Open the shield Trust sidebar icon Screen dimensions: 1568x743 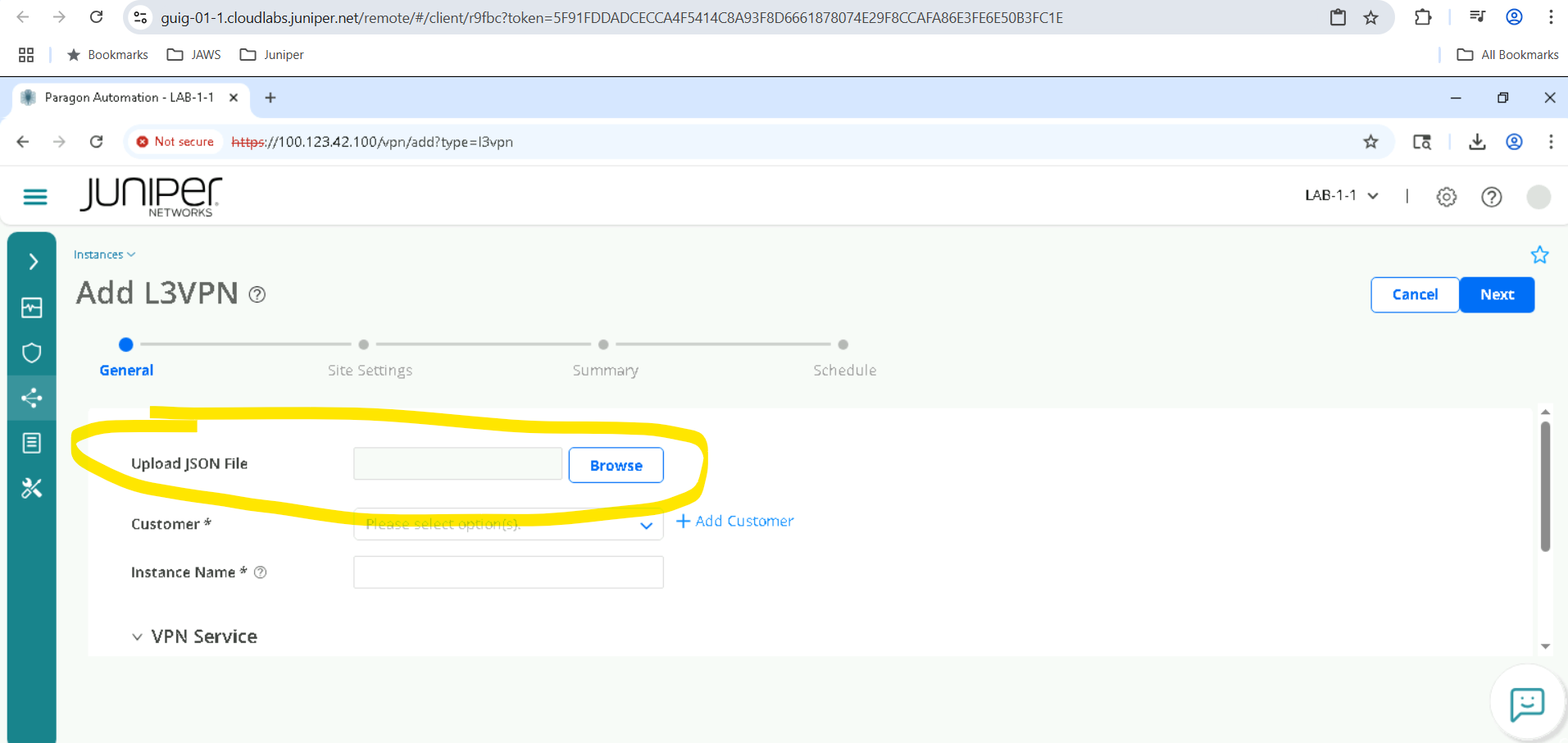tap(32, 353)
